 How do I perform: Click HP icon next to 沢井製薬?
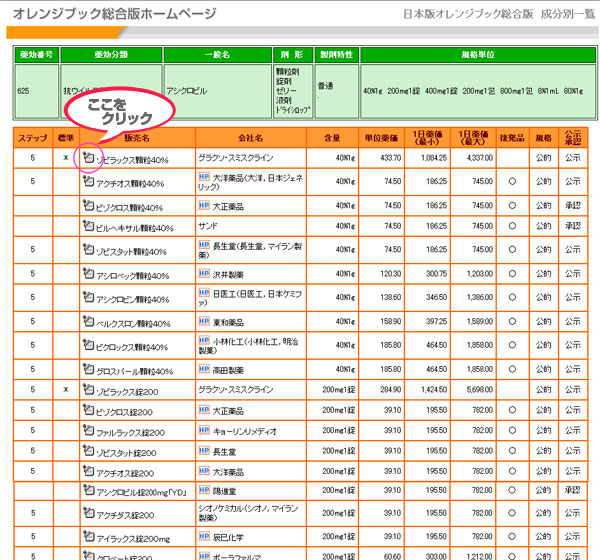[x=204, y=273]
